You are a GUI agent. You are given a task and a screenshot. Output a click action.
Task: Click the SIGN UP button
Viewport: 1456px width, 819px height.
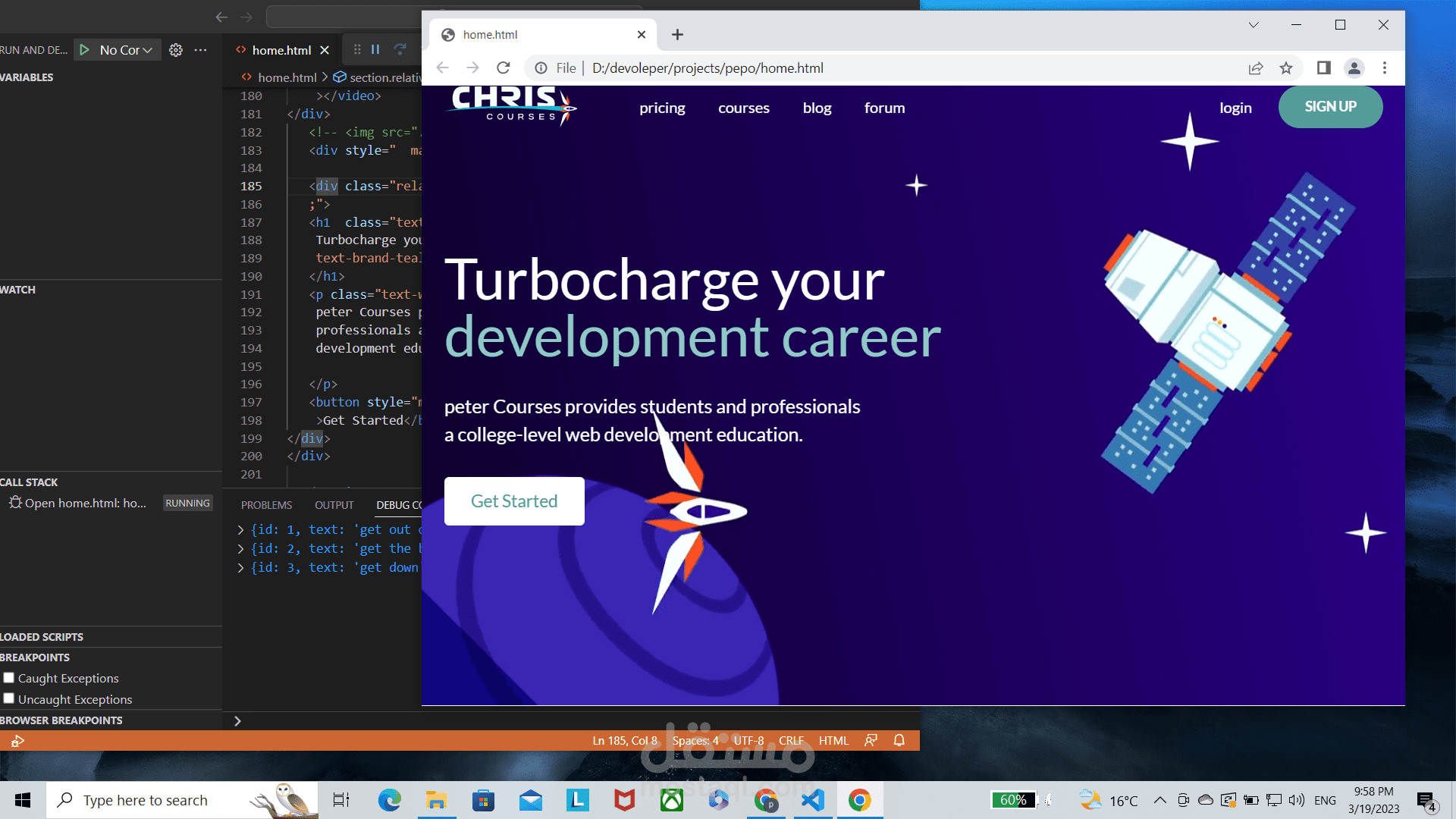[x=1331, y=107]
